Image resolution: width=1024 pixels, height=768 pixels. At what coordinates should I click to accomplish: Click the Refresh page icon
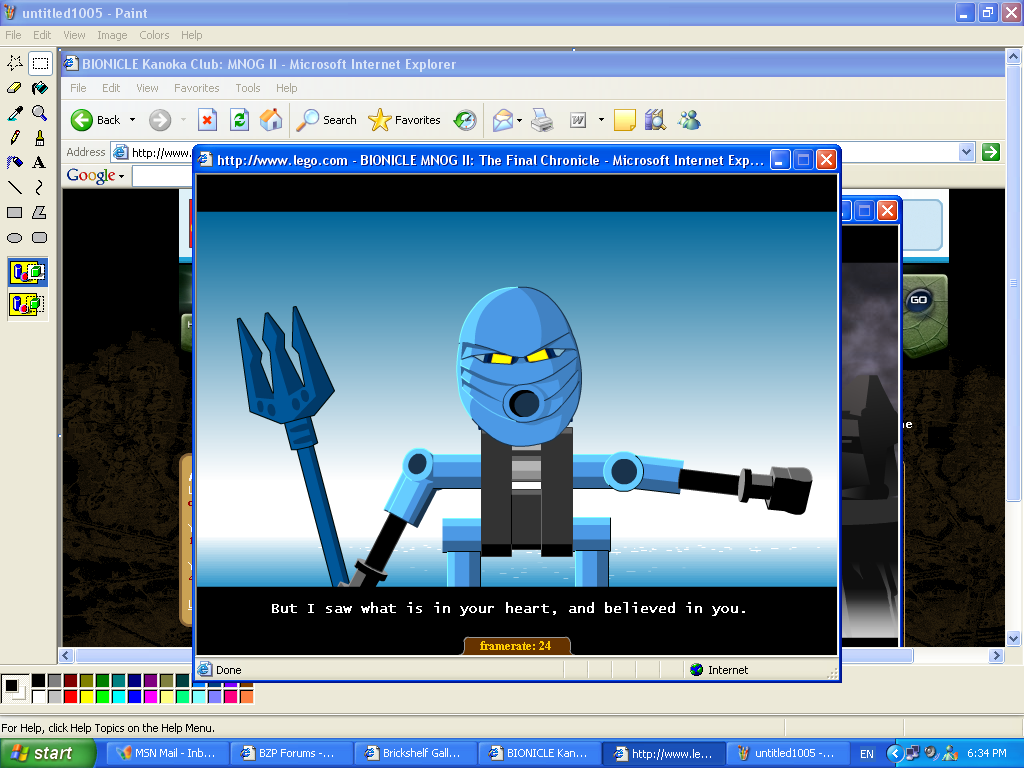click(x=240, y=120)
